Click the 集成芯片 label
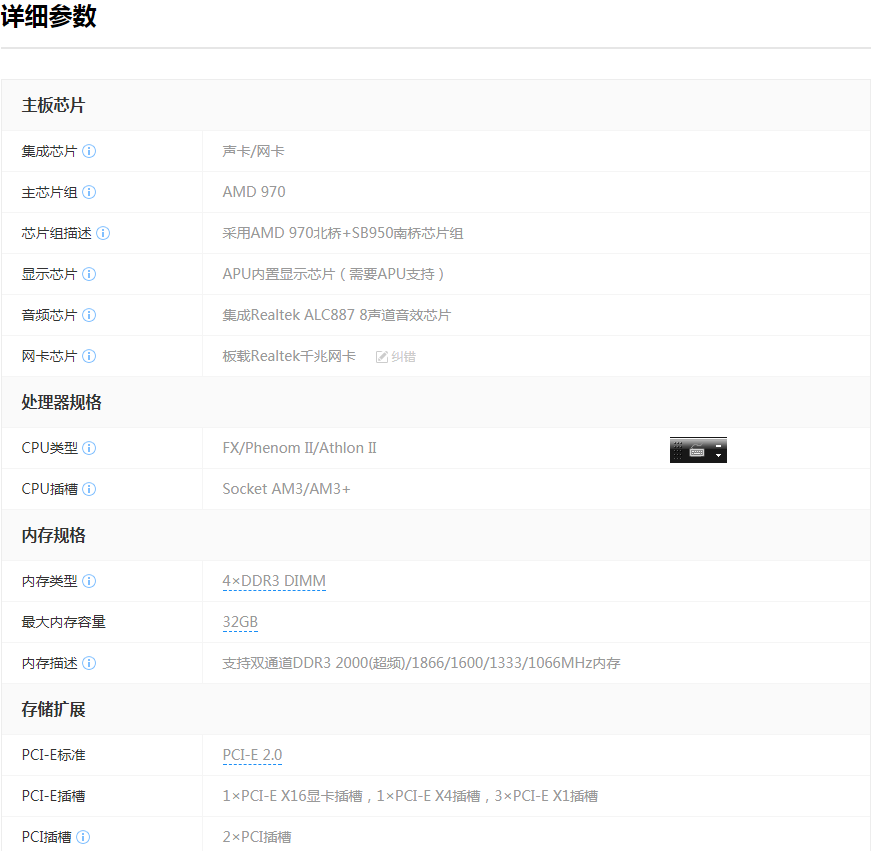 tap(49, 151)
